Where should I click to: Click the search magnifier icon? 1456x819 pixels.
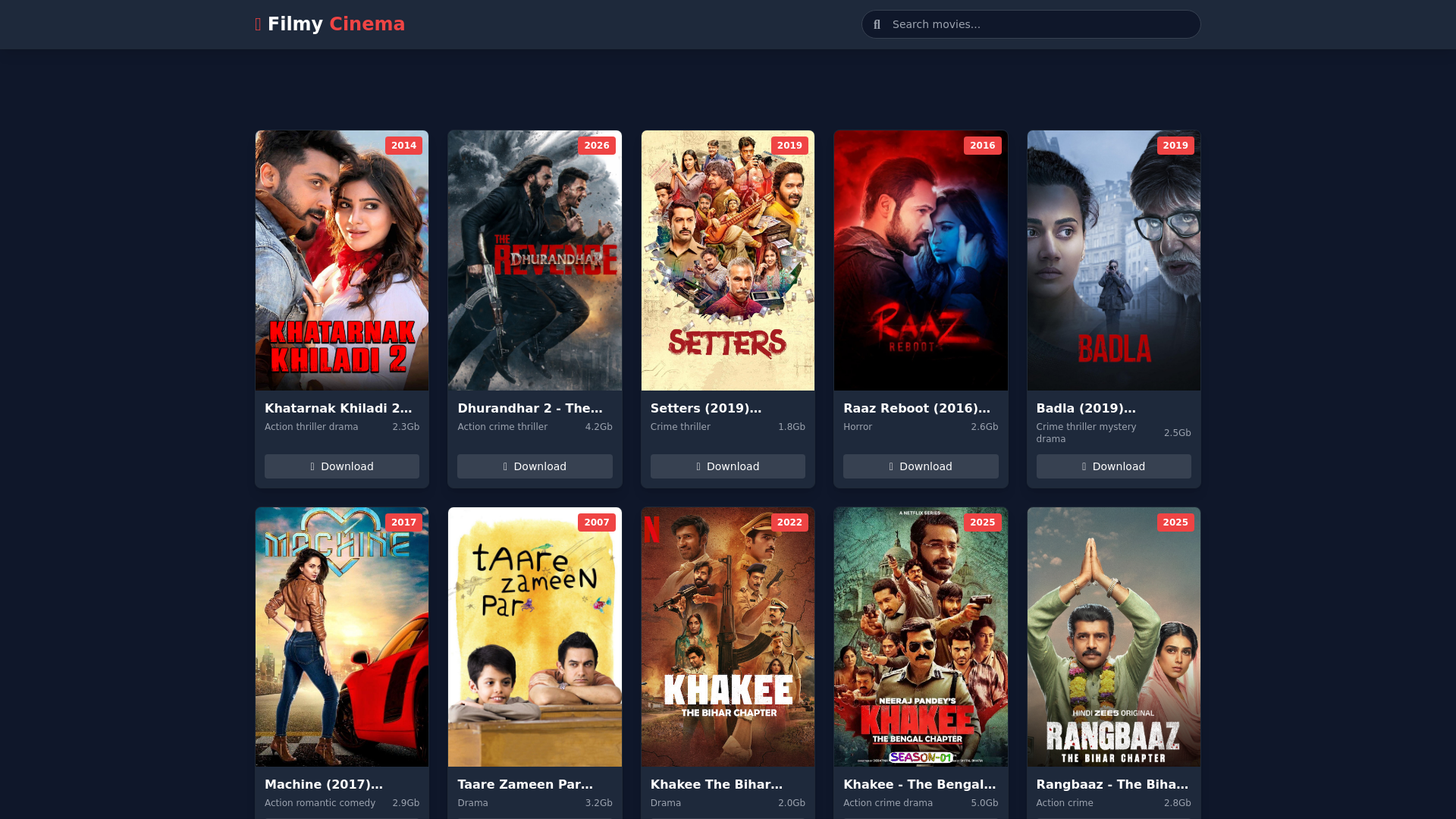click(x=877, y=24)
